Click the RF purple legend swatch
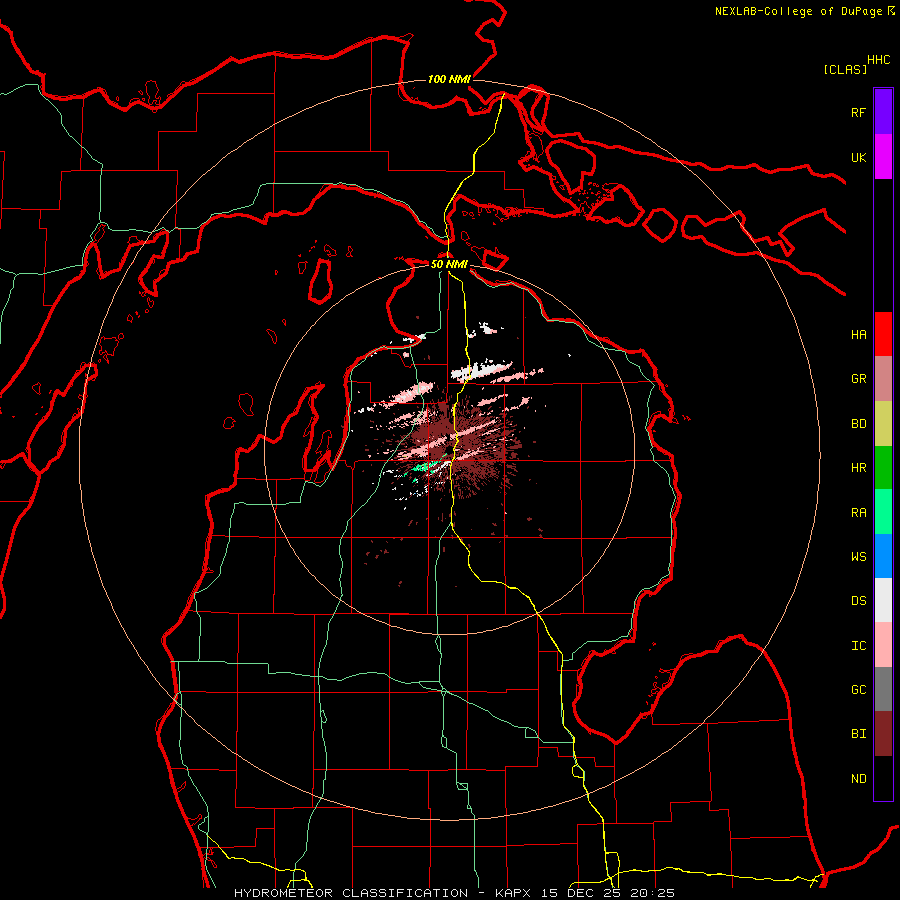900x900 pixels. (883, 112)
